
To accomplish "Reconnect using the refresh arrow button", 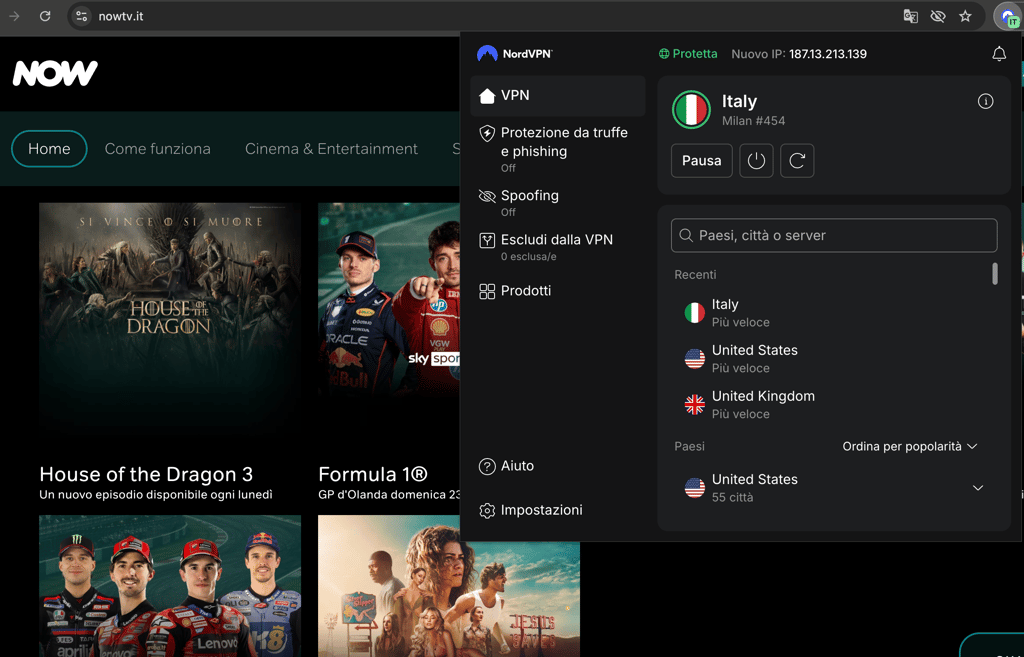I will click(797, 161).
